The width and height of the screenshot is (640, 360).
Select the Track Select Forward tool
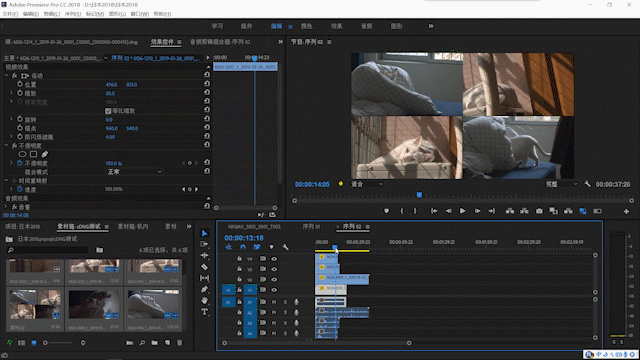click(x=204, y=244)
